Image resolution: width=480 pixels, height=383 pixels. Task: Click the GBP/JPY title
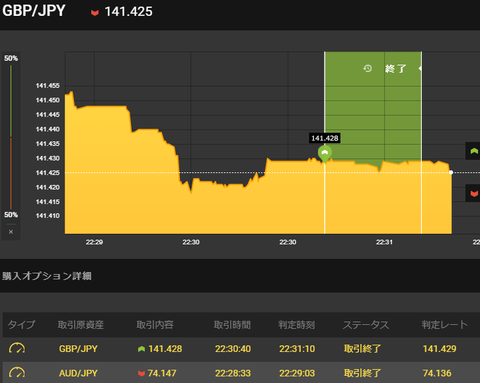tap(34, 11)
